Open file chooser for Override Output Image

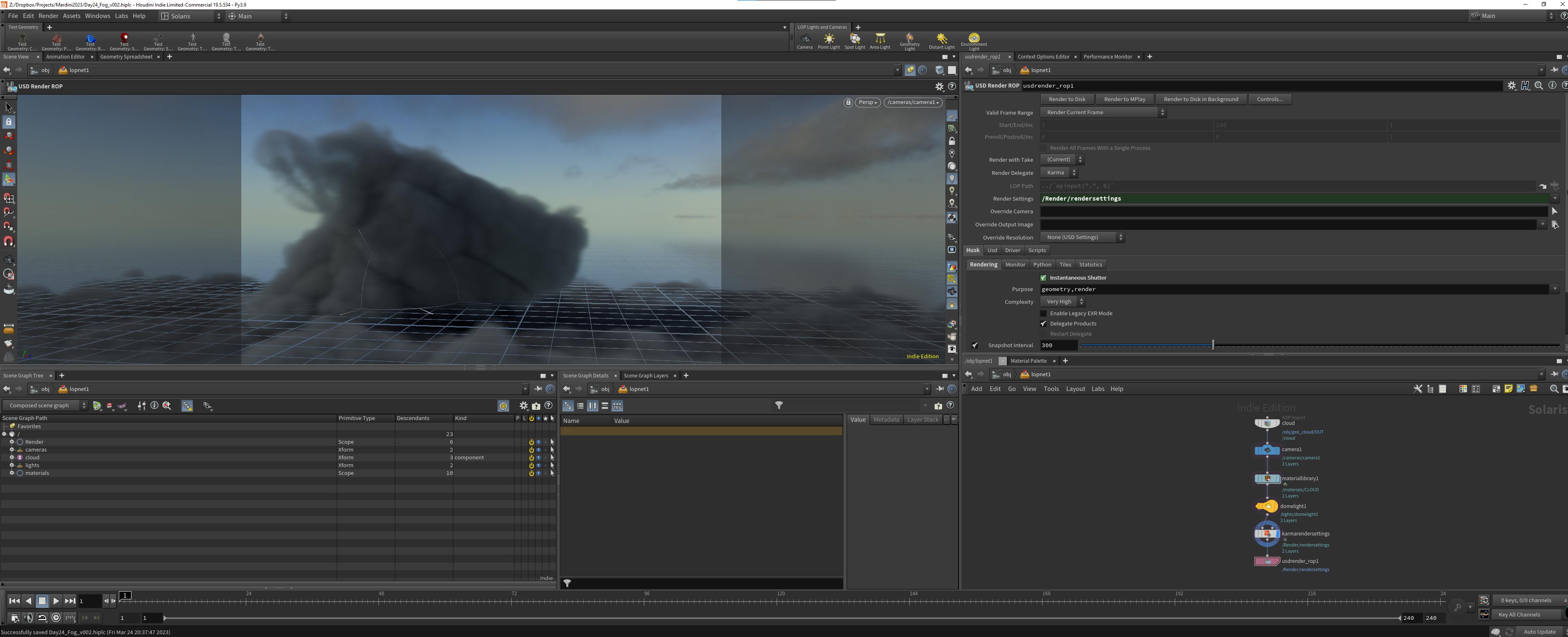1554,224
